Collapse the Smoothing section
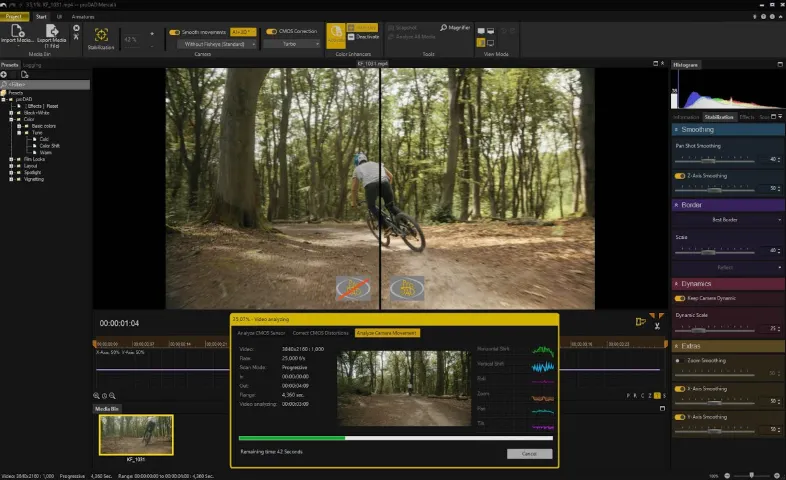The width and height of the screenshot is (786, 480). tap(676, 130)
